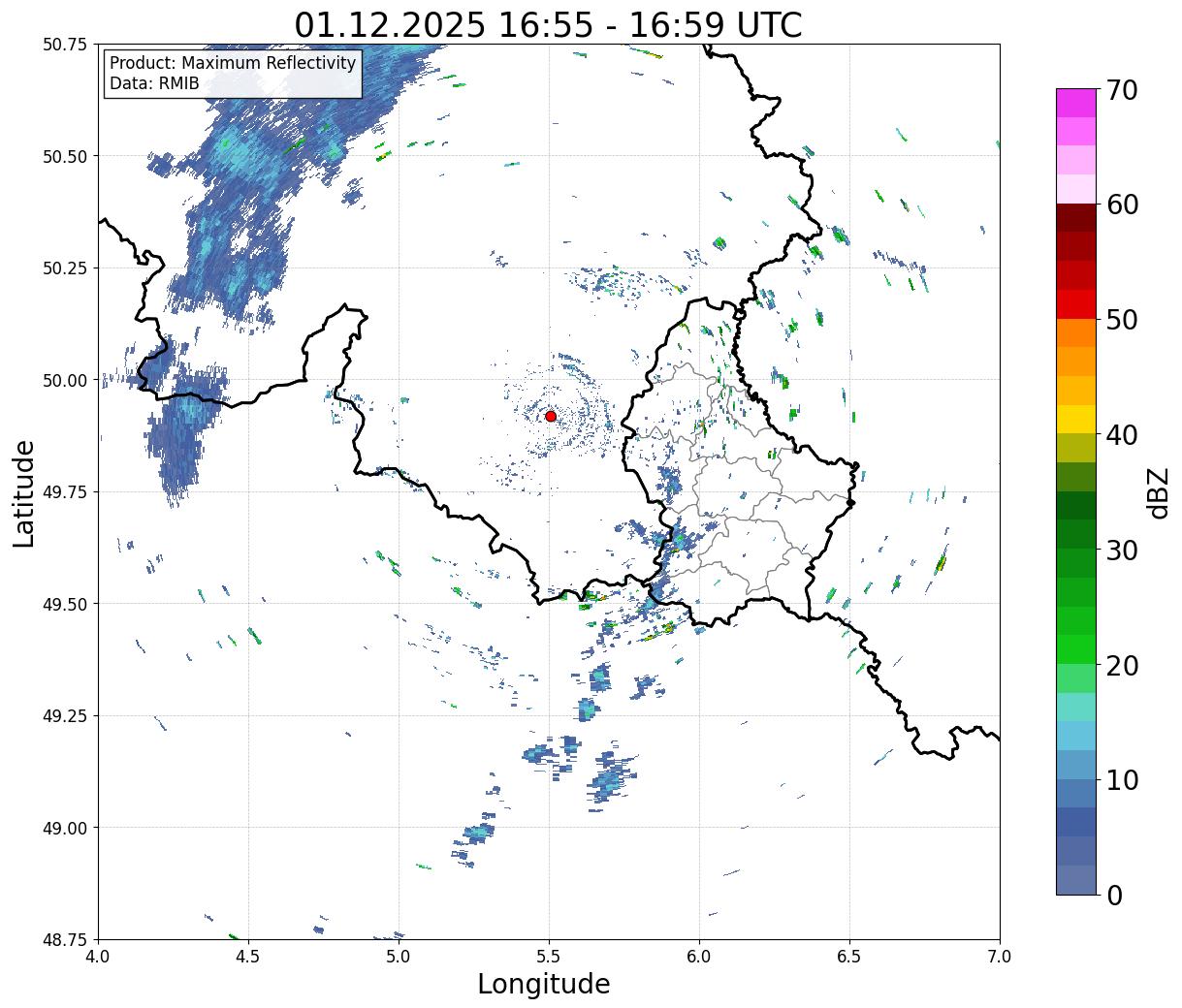Click the latitude tick label 50.50

click(x=65, y=156)
